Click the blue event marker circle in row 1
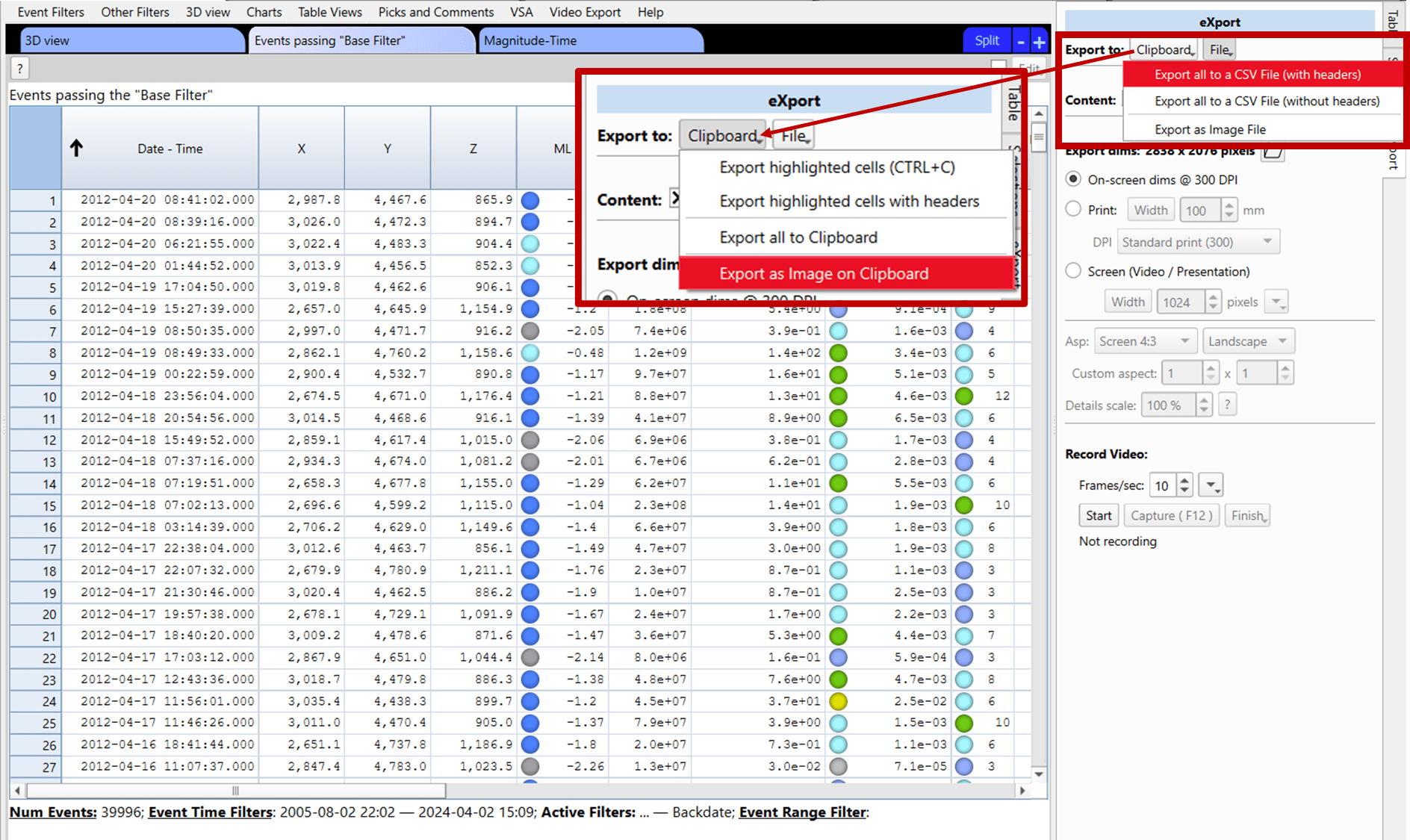The height and width of the screenshot is (840, 1410). (x=529, y=200)
